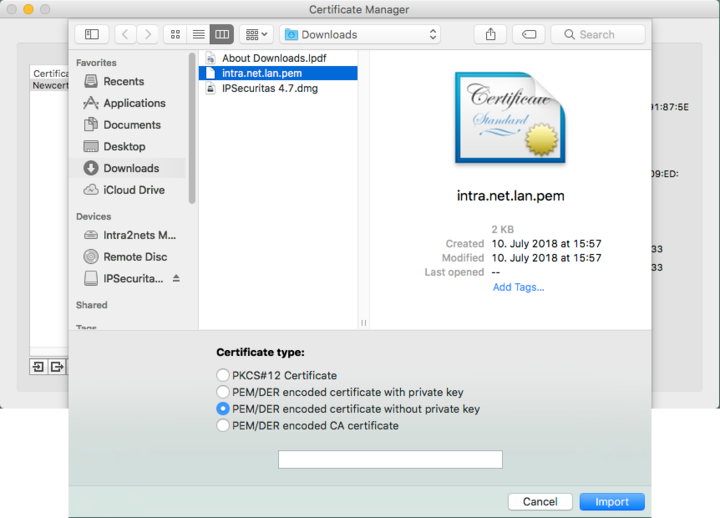
Task: Select the About Downloads.lpdf file
Action: click(278, 58)
